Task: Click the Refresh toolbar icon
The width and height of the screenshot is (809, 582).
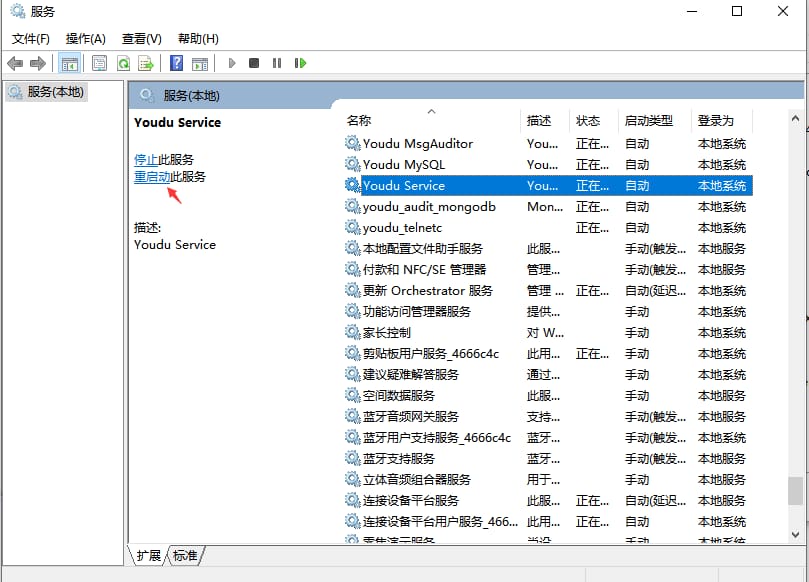Action: point(123,63)
